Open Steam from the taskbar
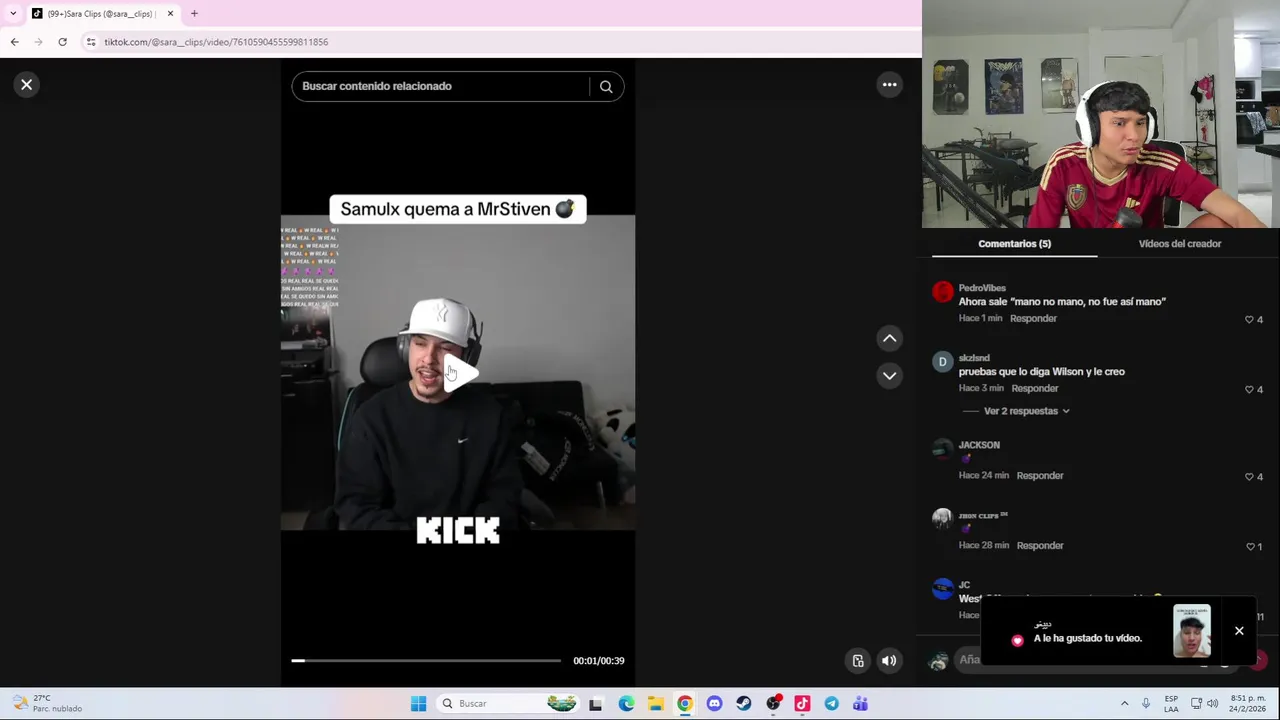Viewport: 1280px width, 720px height. click(743, 704)
